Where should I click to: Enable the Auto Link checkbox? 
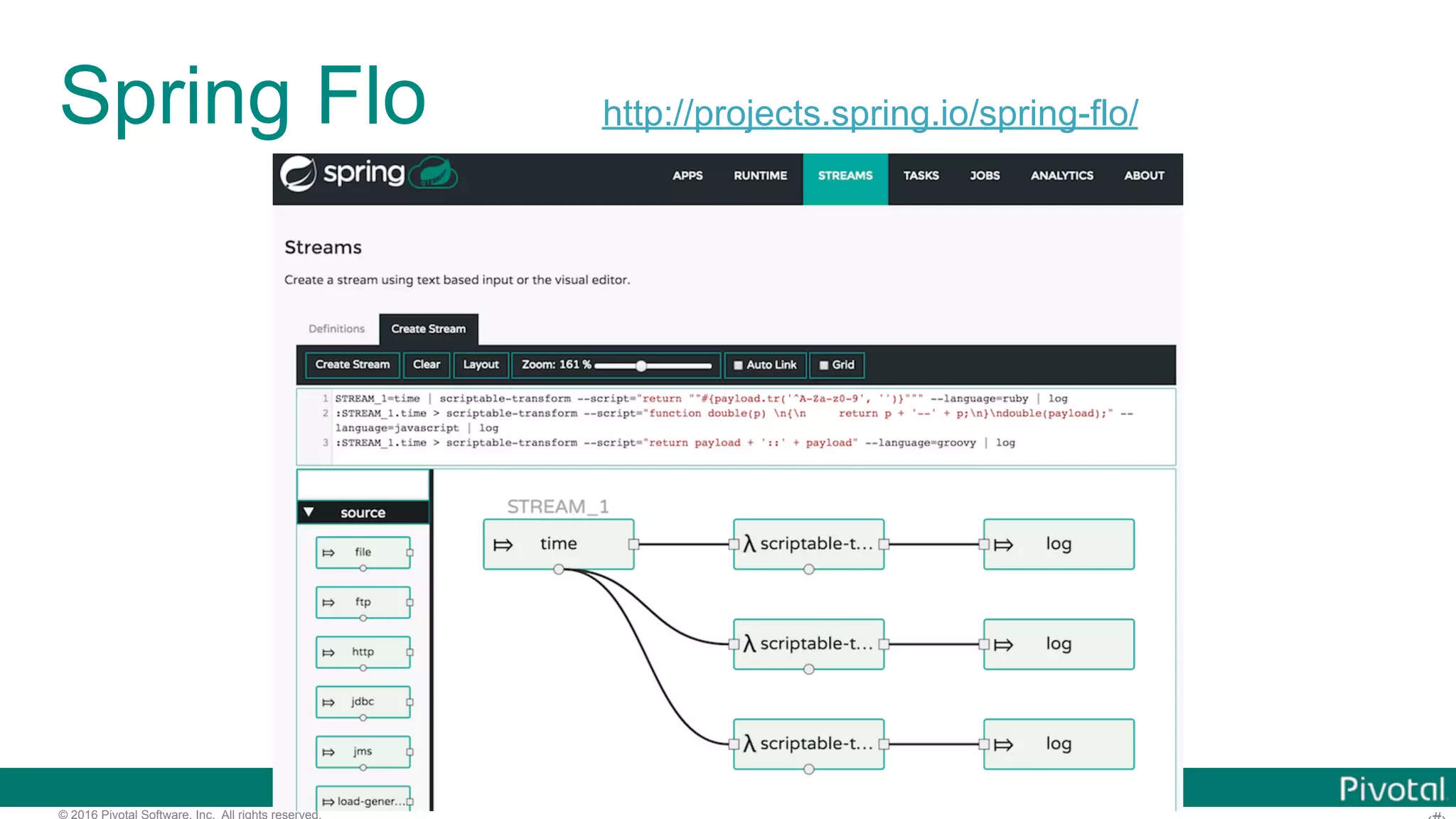tap(739, 365)
